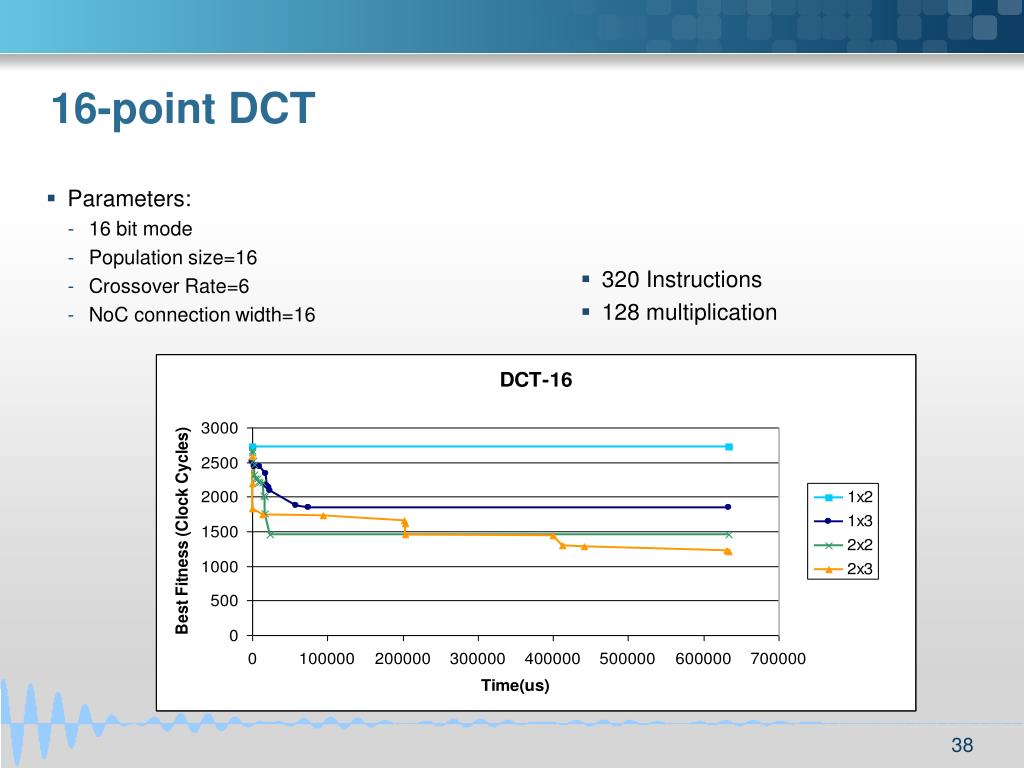Click the y-axis value '2000'
This screenshot has width=1024, height=768.
tap(219, 497)
